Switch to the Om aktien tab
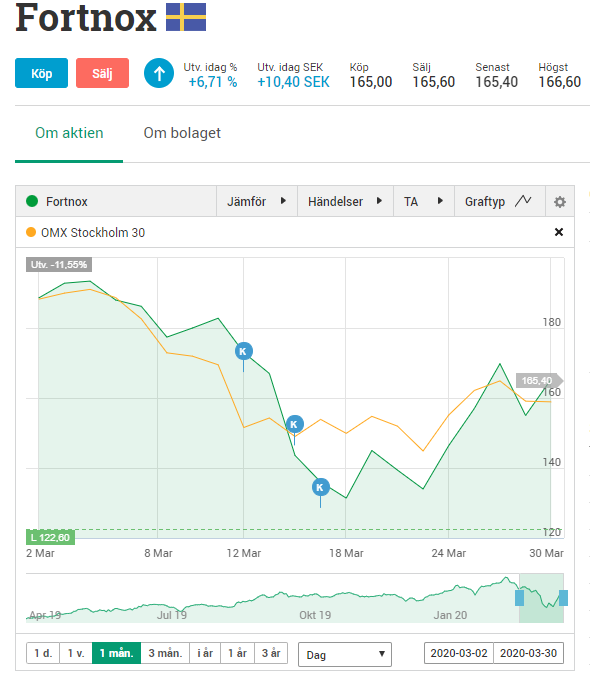The width and height of the screenshot is (590, 682). click(x=69, y=133)
